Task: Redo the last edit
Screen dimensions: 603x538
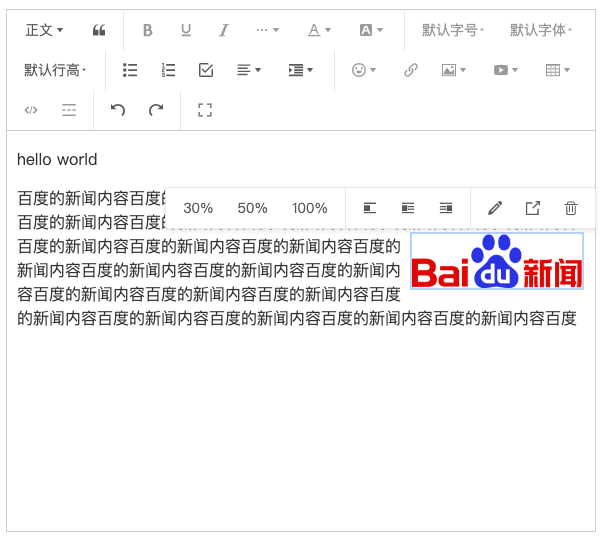Action: click(x=156, y=110)
